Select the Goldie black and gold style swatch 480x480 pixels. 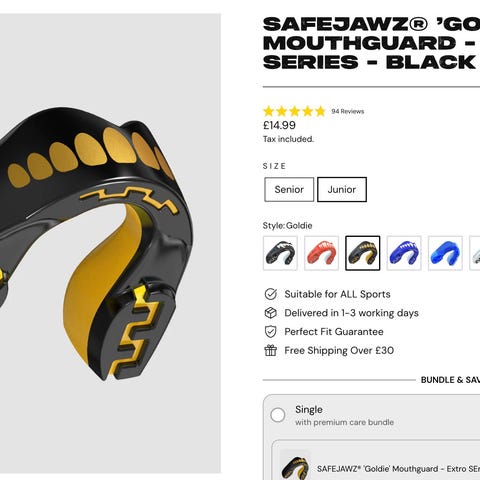click(363, 253)
